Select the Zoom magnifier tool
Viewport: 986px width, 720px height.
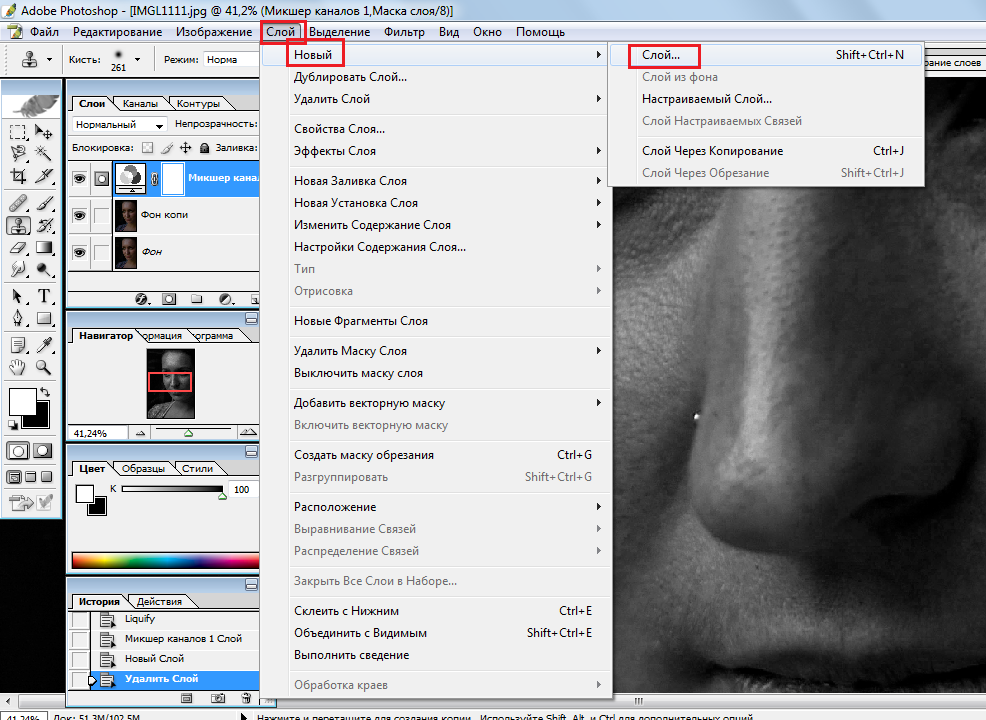coord(43,367)
